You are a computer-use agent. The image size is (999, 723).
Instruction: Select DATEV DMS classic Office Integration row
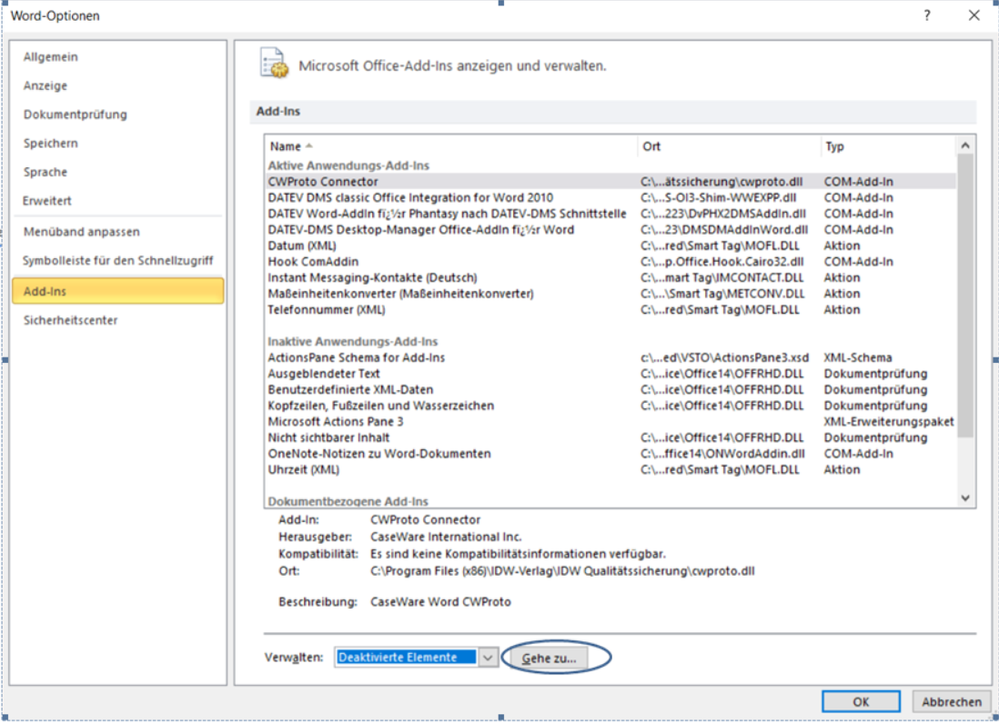610,197
